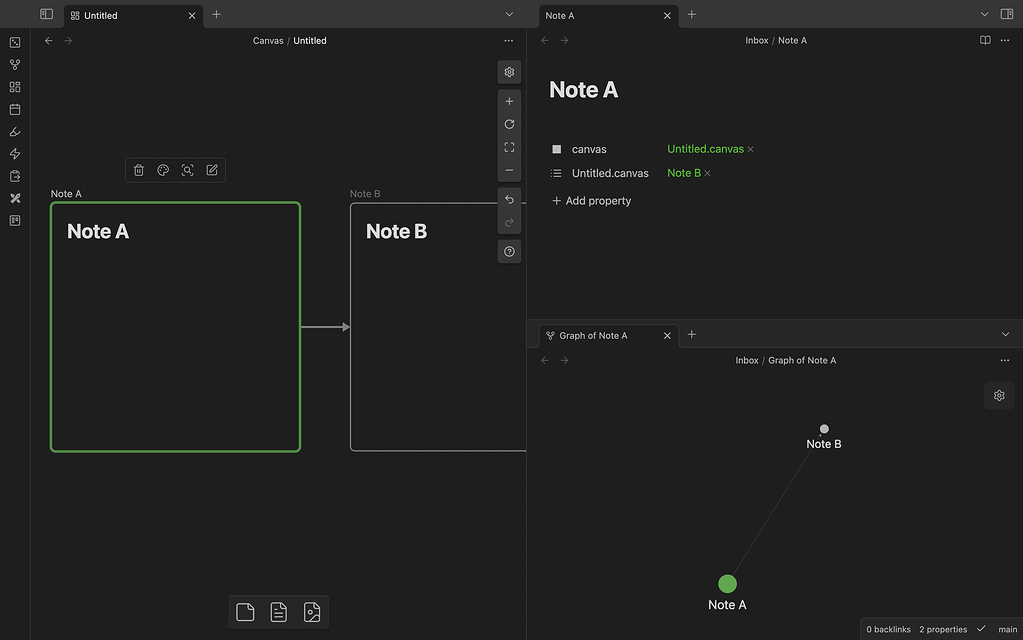Viewport: 1023px width, 640px height.
Task: Open the command palette lightning icon
Action: click(14, 153)
